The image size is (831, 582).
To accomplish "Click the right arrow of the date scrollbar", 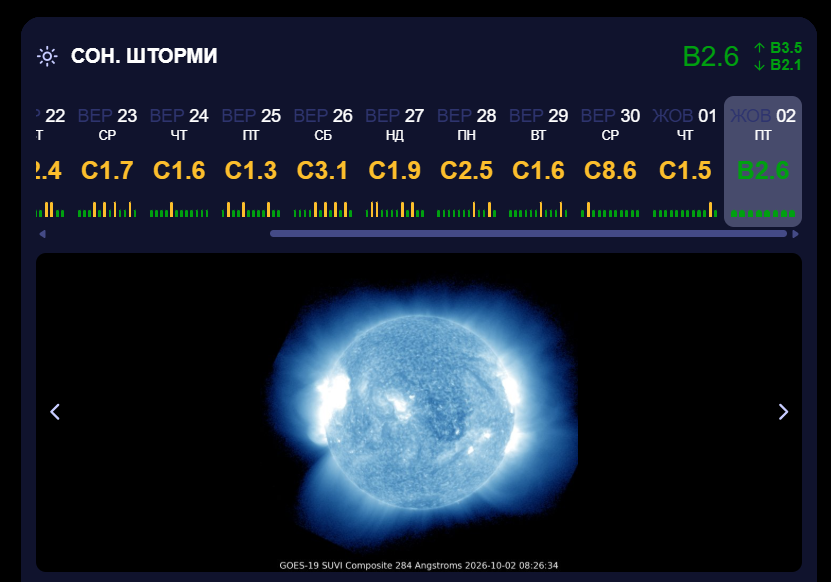I will coord(795,234).
